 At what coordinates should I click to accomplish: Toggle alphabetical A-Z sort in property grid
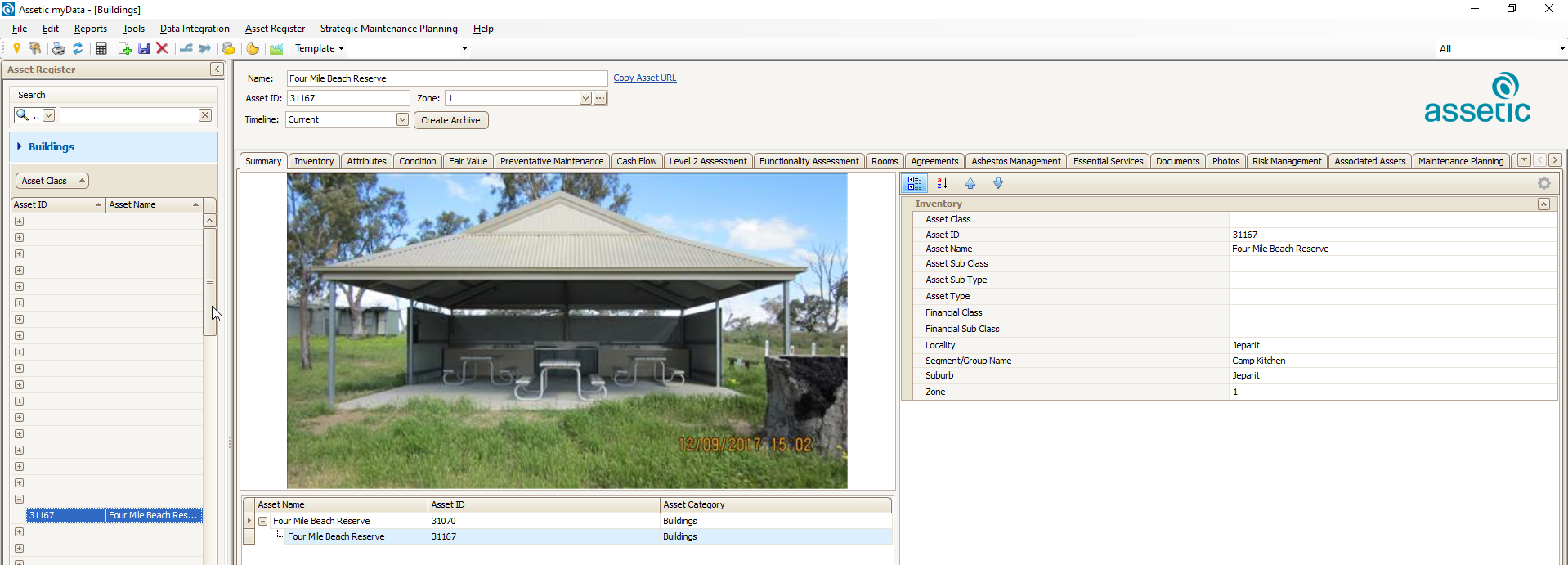coord(942,183)
